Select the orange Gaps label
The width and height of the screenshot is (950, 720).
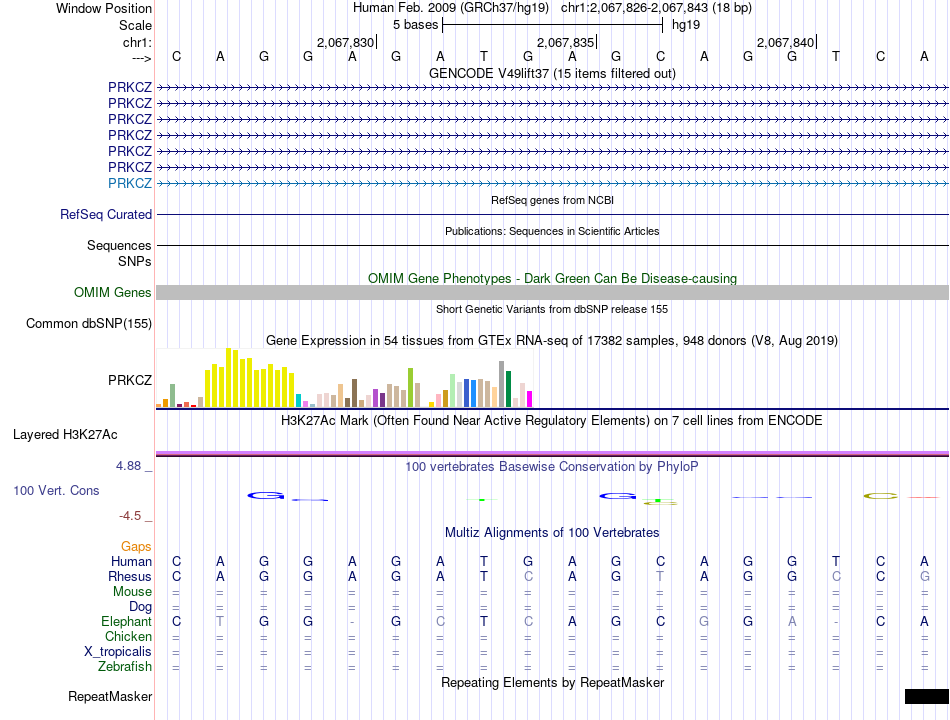[136, 547]
